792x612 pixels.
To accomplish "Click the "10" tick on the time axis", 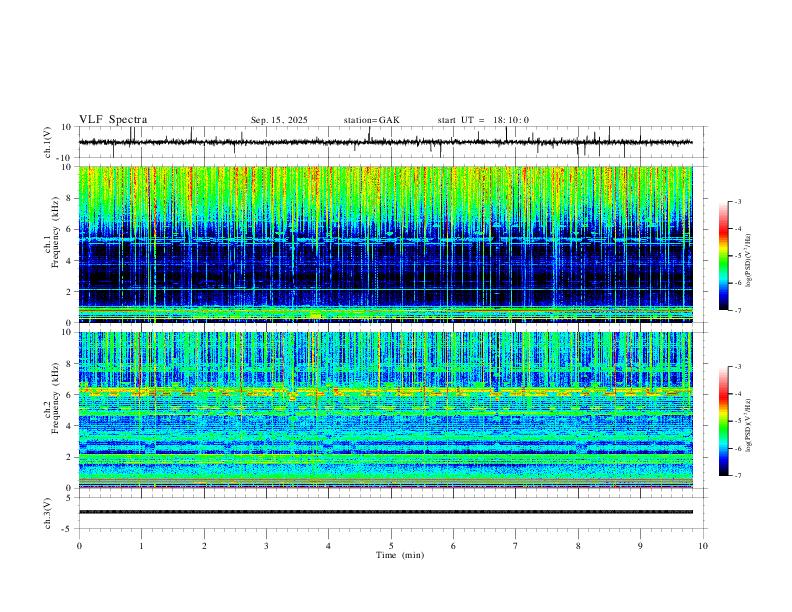I will click(703, 546).
